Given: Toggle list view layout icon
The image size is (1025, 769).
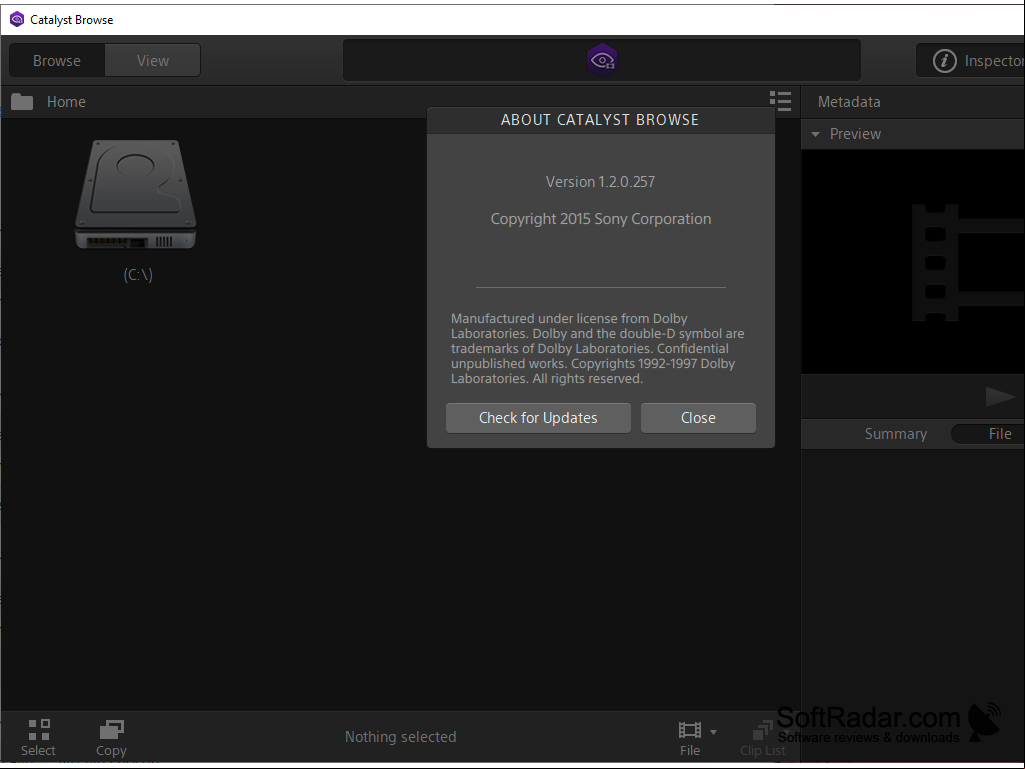Looking at the screenshot, I should pos(781,101).
